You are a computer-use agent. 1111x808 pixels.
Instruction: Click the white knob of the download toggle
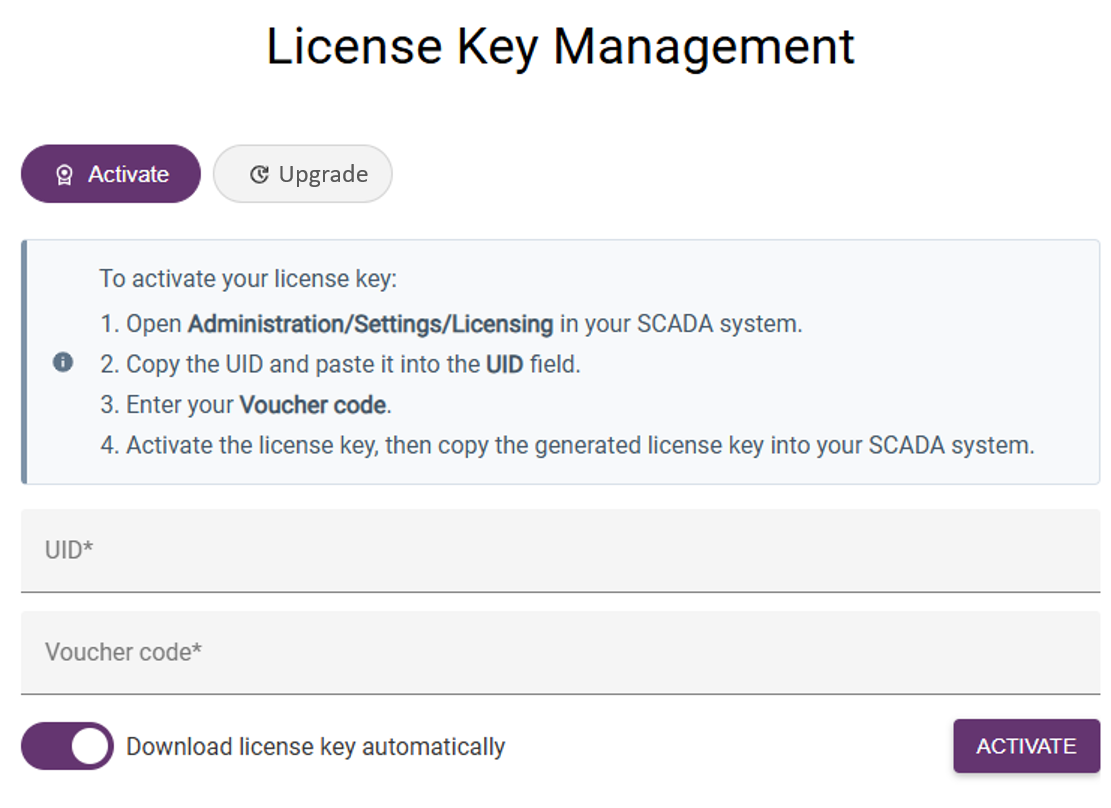click(x=89, y=746)
